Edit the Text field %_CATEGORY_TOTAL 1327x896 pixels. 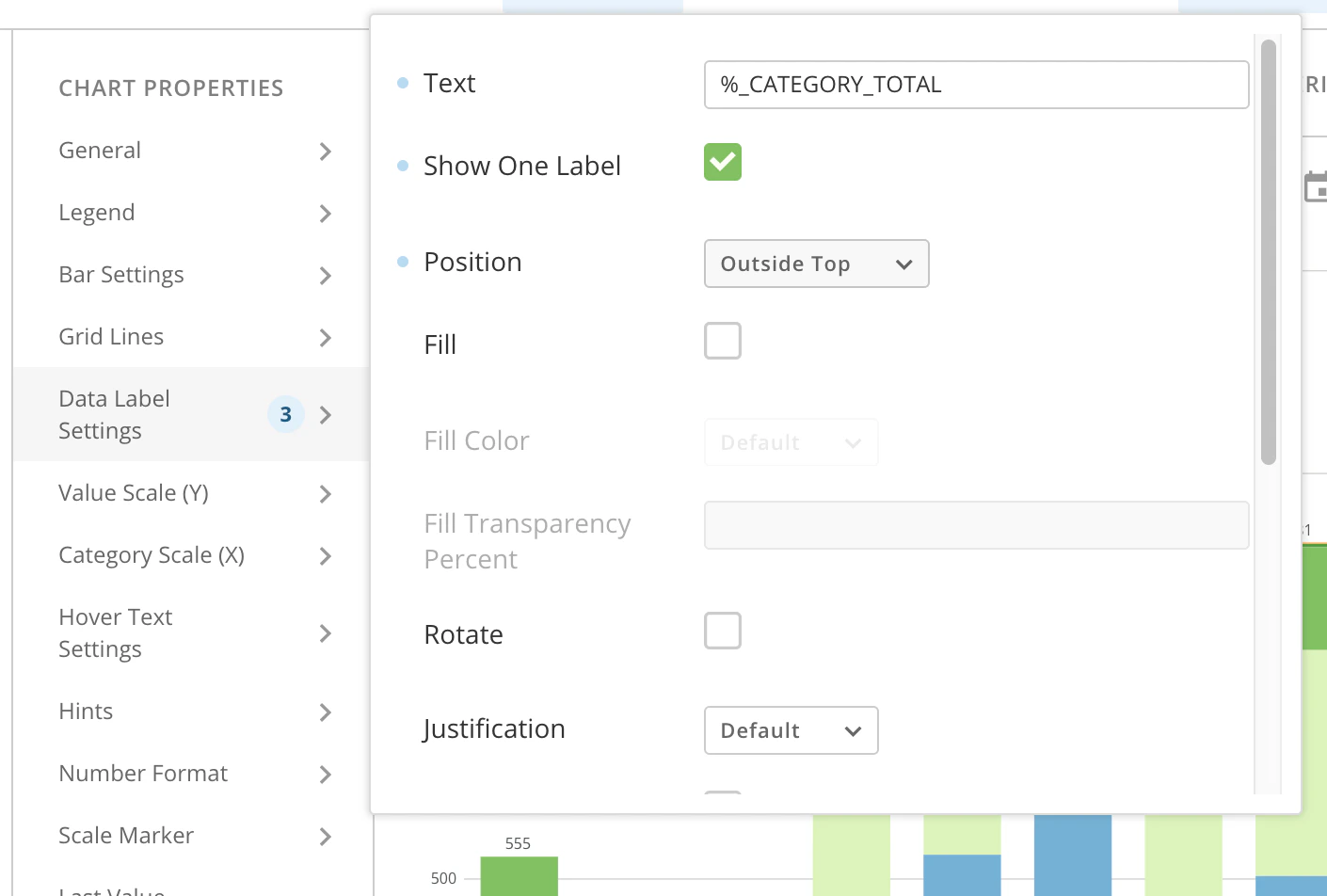[x=976, y=85]
